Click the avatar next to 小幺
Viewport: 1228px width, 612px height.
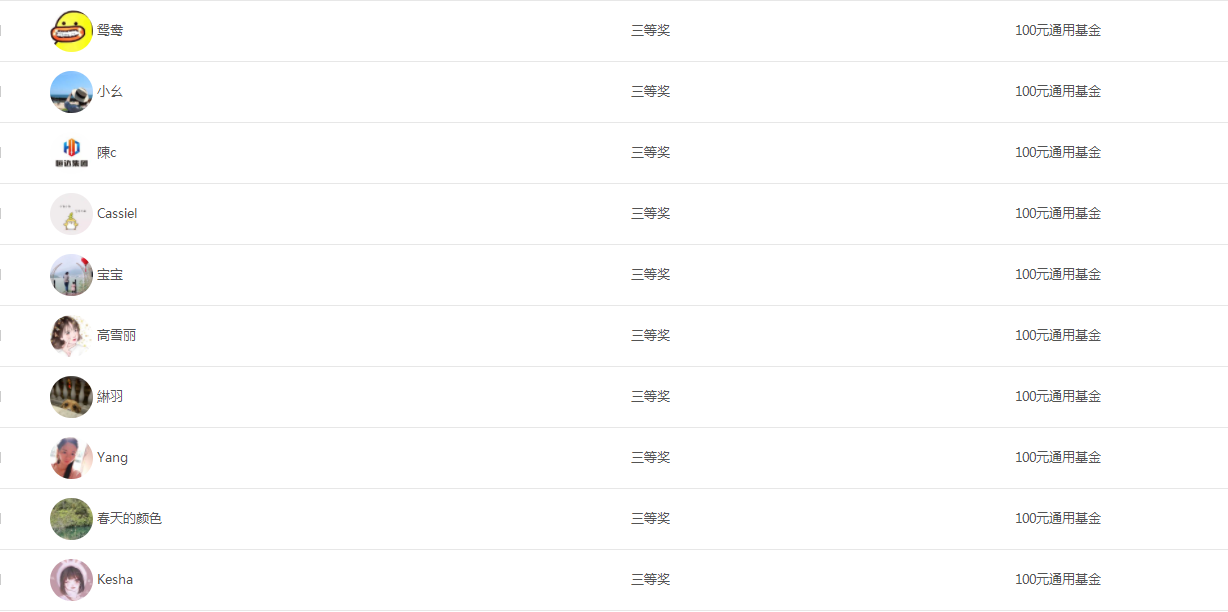tap(71, 92)
